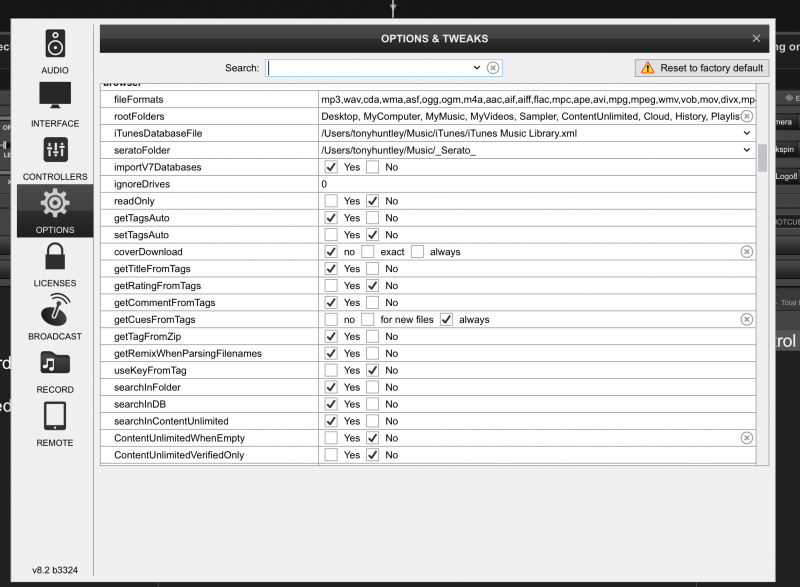Image resolution: width=800 pixels, height=587 pixels.
Task: Check Yes for getRatingFromTags
Action: [x=331, y=286]
